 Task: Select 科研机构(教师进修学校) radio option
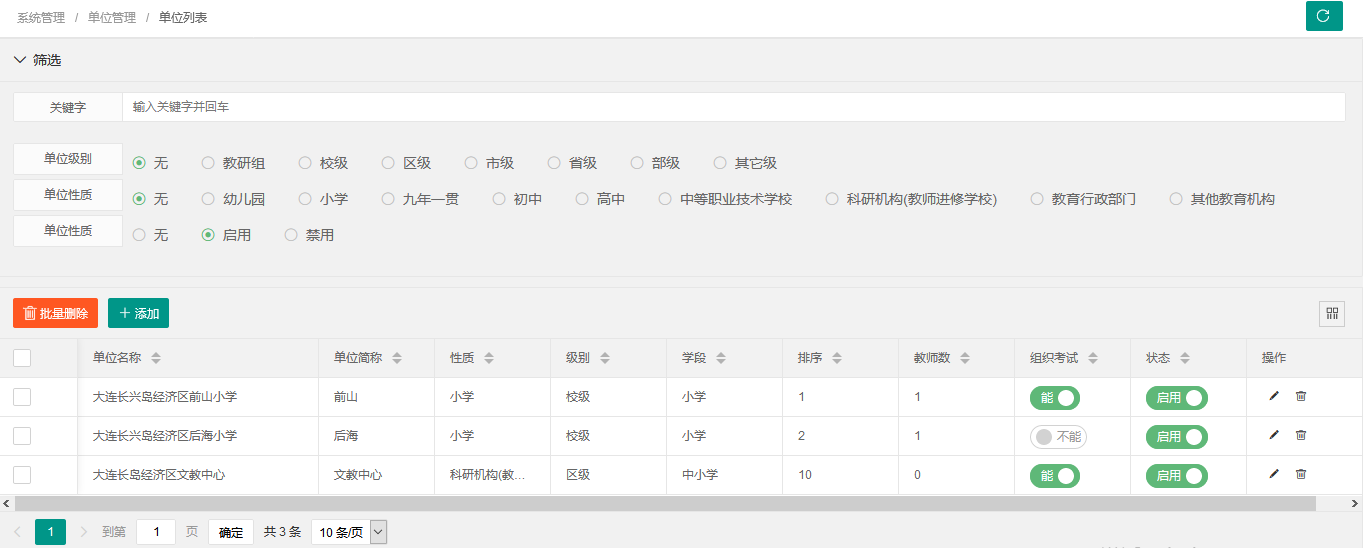(832, 199)
